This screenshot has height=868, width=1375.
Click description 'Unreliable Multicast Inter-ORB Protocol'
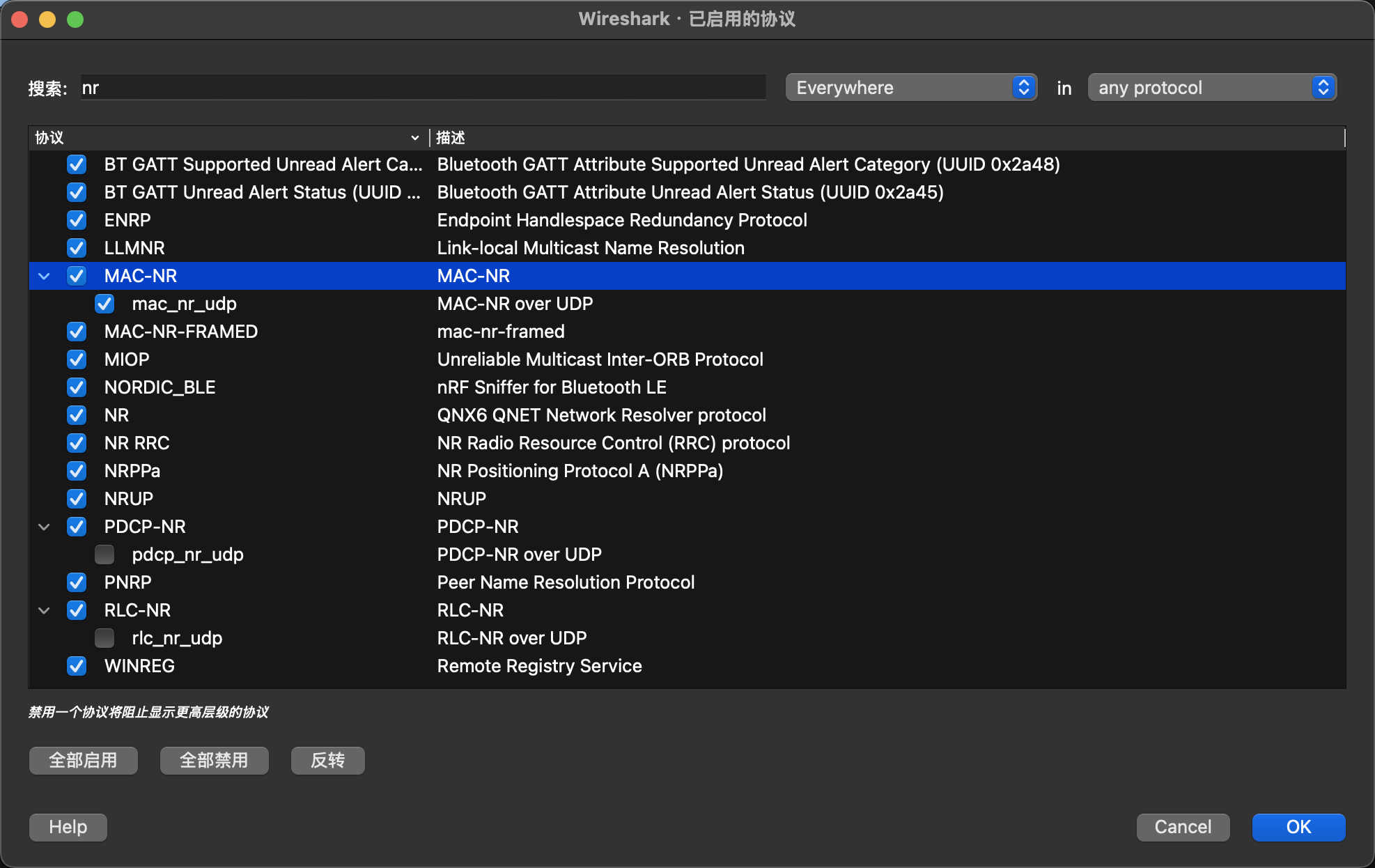tap(600, 359)
